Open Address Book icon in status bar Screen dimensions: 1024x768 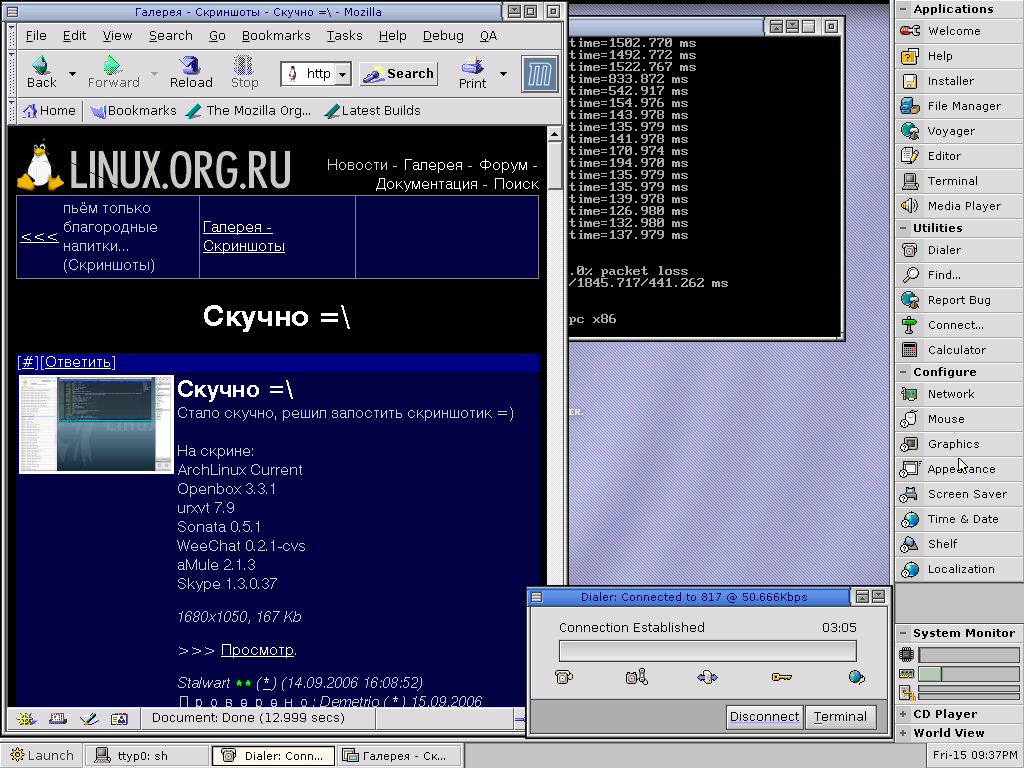tap(120, 718)
